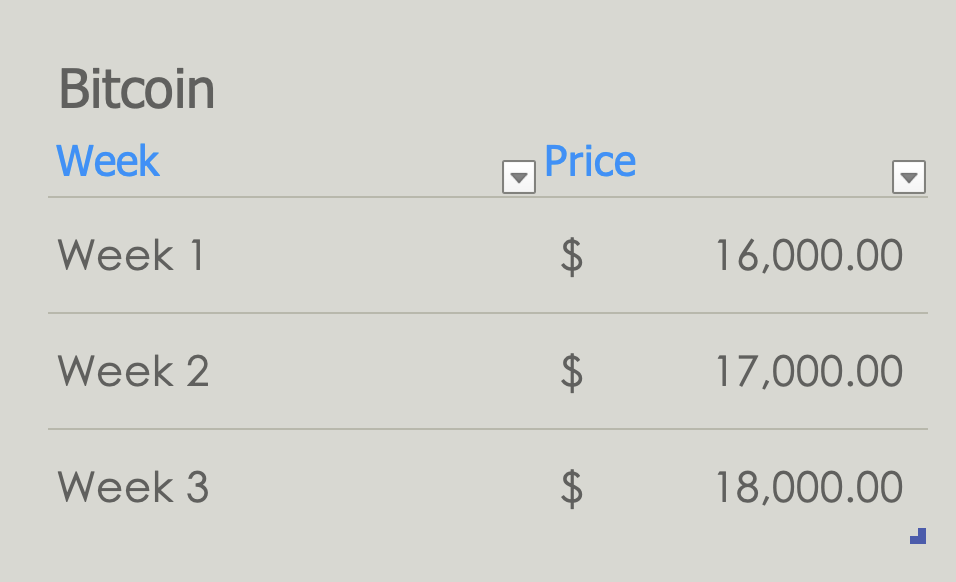Viewport: 956px width, 582px height.
Task: Select the Week 3 cell
Action: (132, 487)
